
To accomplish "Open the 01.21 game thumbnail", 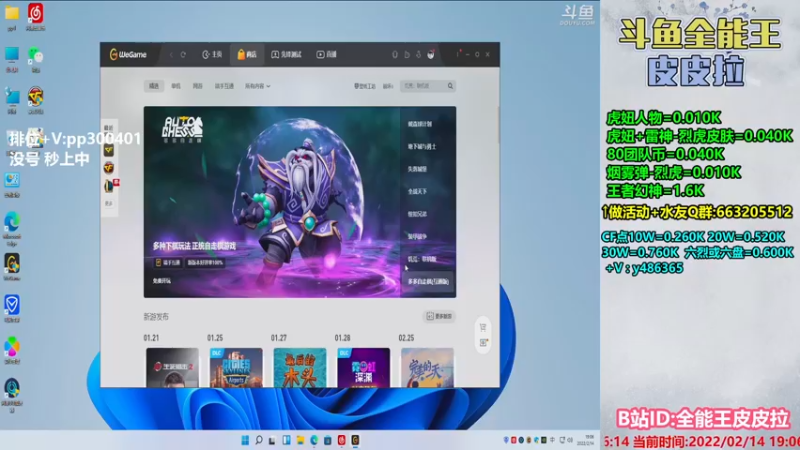I will (172, 367).
